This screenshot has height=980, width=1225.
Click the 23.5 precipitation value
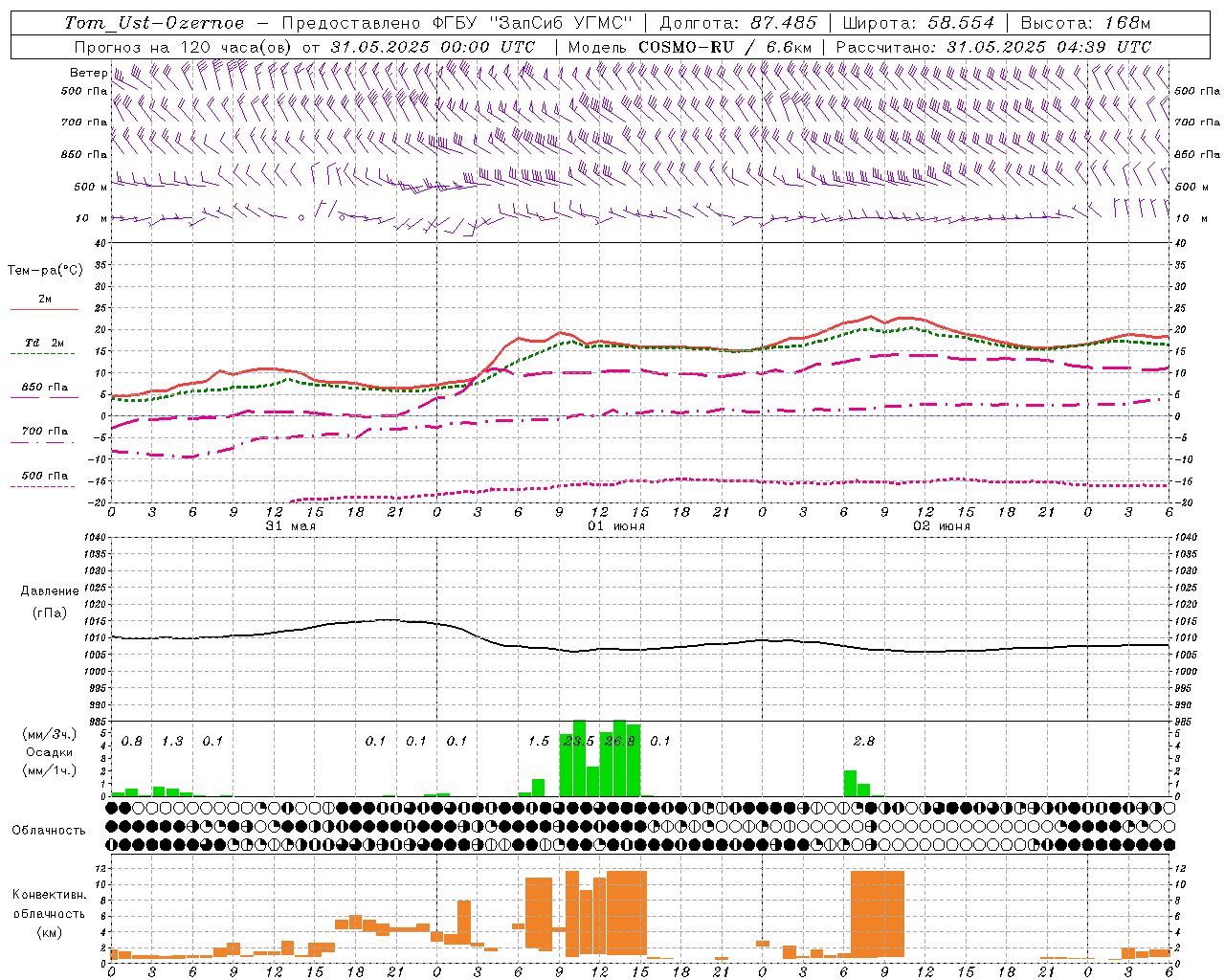[x=579, y=742]
